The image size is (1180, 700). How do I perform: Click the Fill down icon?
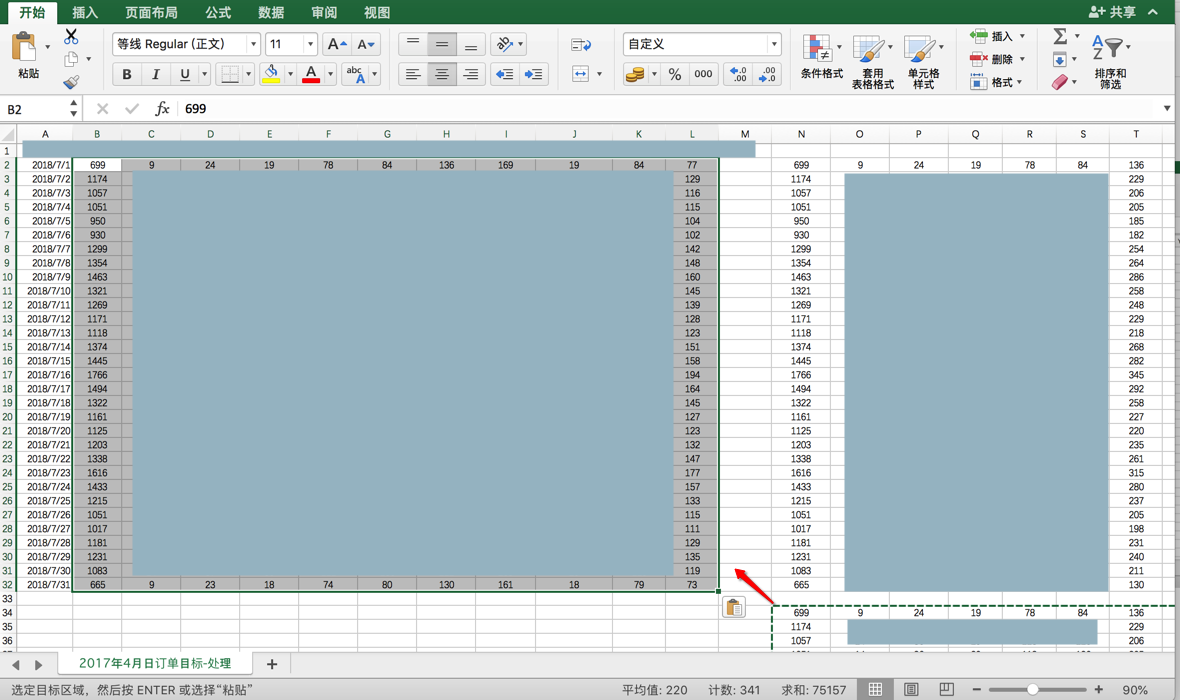[1060, 59]
